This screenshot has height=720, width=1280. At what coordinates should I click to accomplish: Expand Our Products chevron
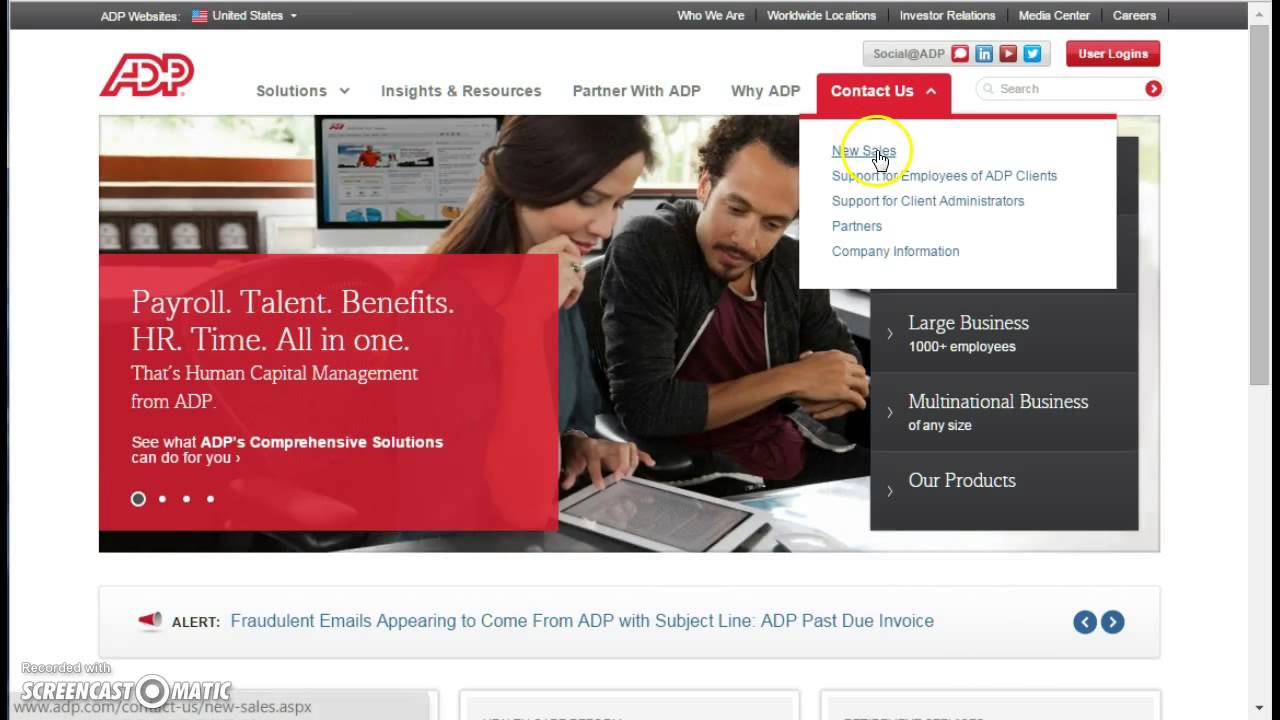(x=890, y=491)
